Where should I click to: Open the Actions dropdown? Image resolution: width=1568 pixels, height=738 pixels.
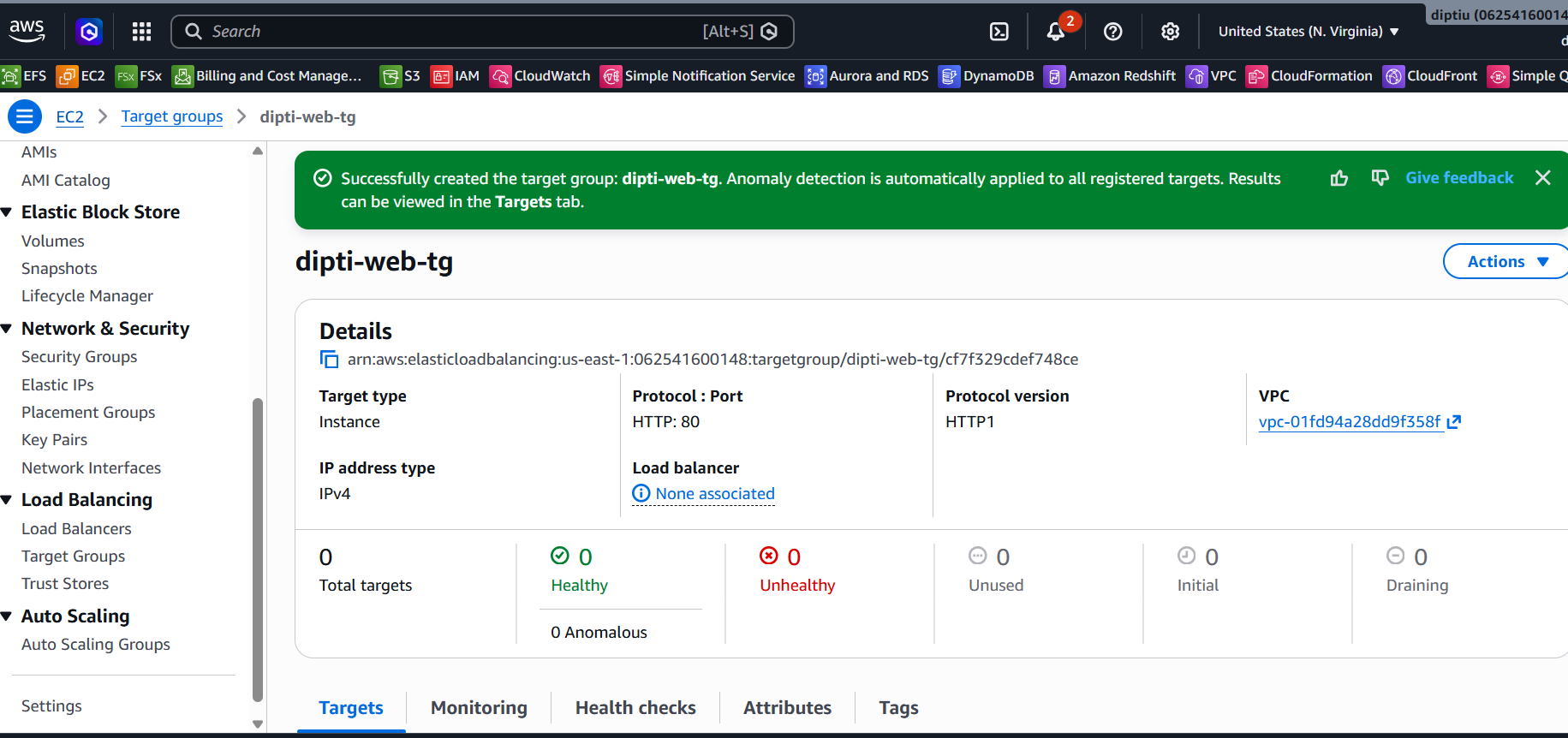[1507, 261]
